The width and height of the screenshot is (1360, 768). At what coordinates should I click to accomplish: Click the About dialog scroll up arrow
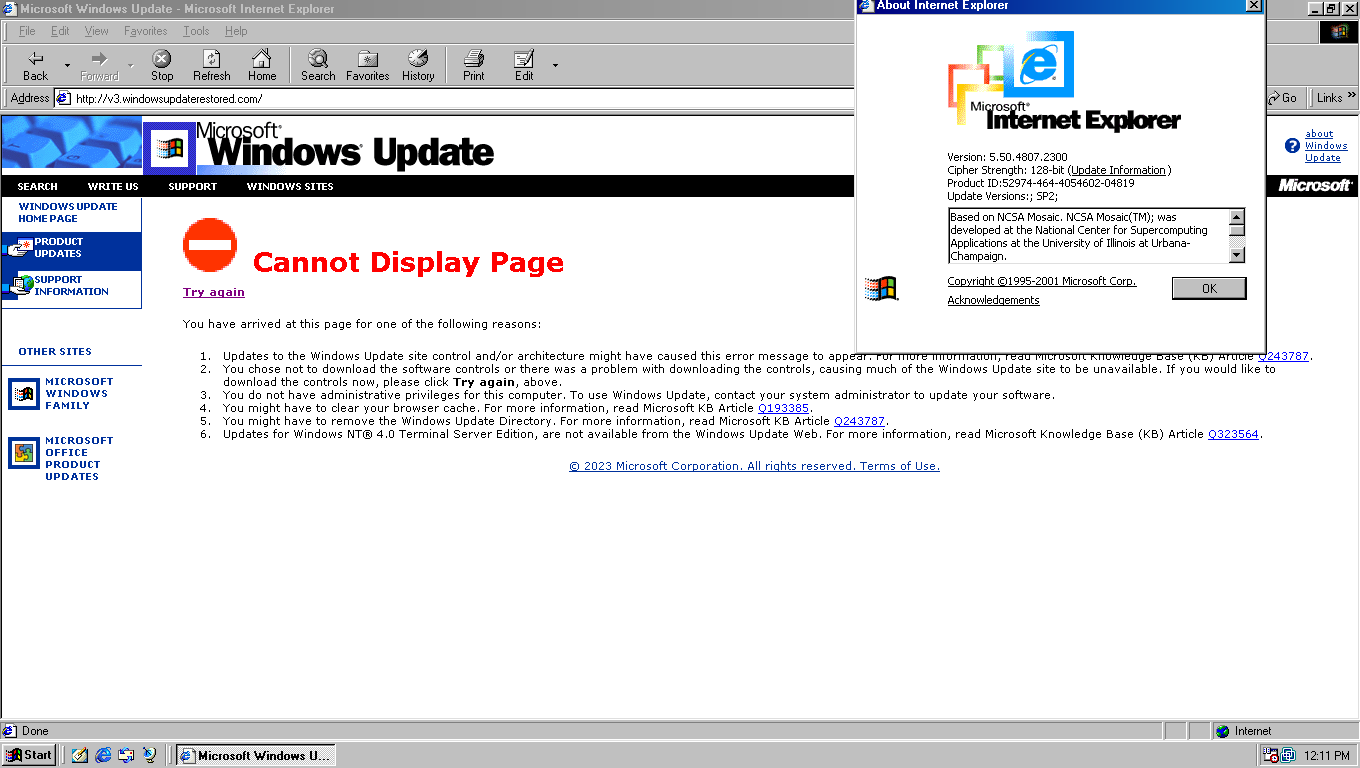pos(1237,217)
